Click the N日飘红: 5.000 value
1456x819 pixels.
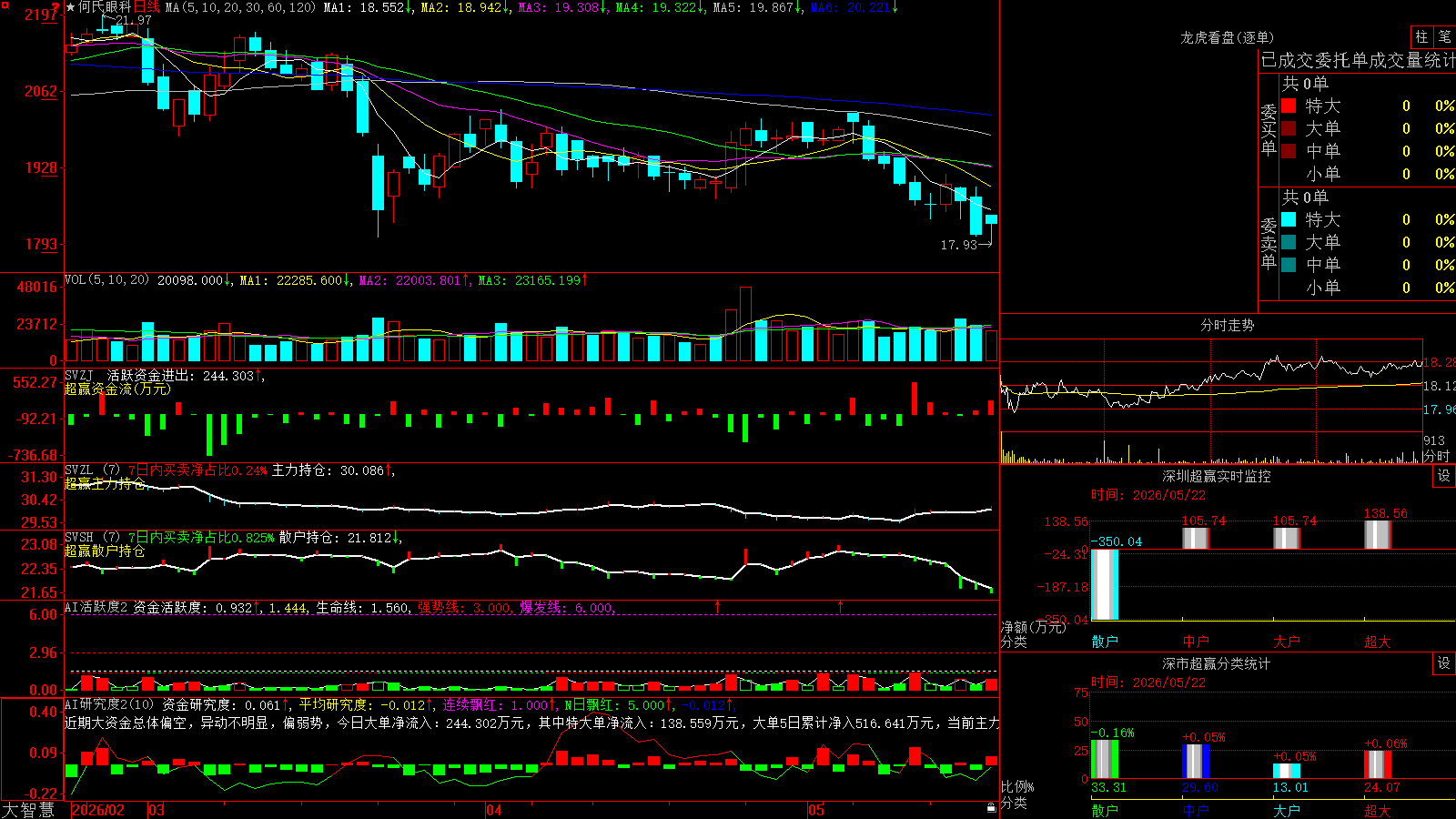[614, 704]
